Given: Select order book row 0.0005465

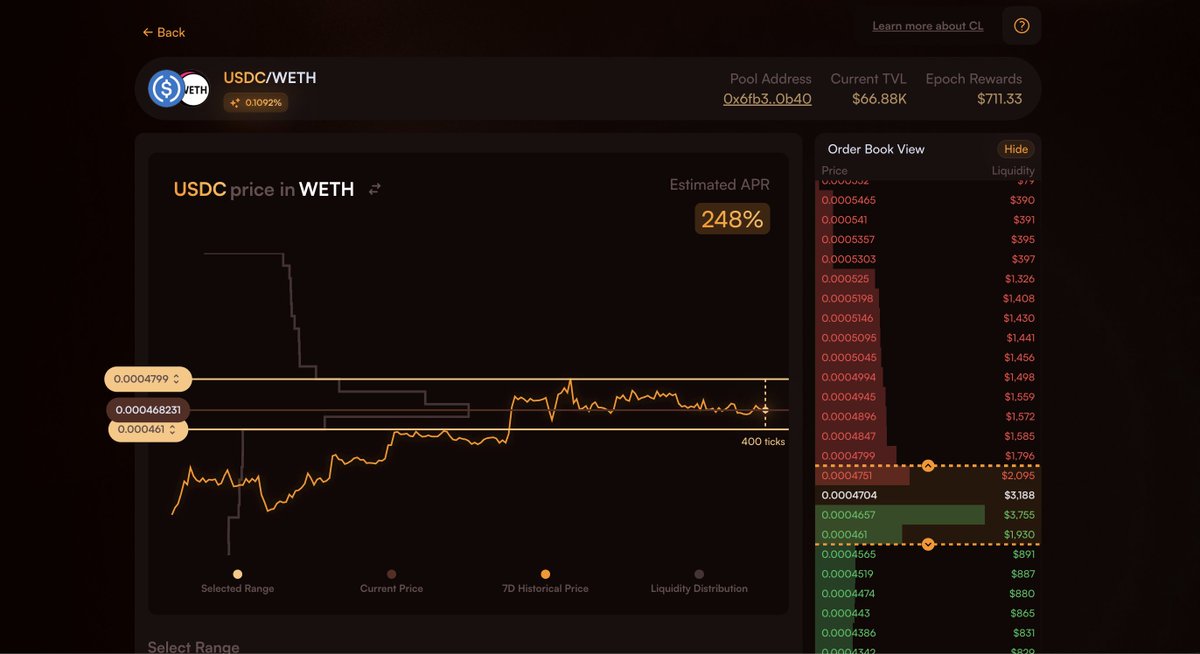Looking at the screenshot, I should (x=928, y=200).
